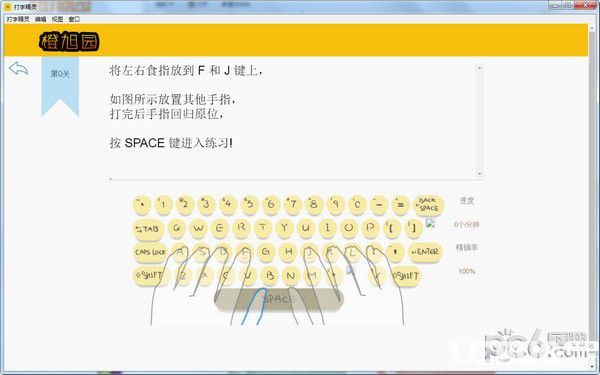The width and height of the screenshot is (600, 375).
Task: Open the 窗口 menu
Action: [x=74, y=19]
